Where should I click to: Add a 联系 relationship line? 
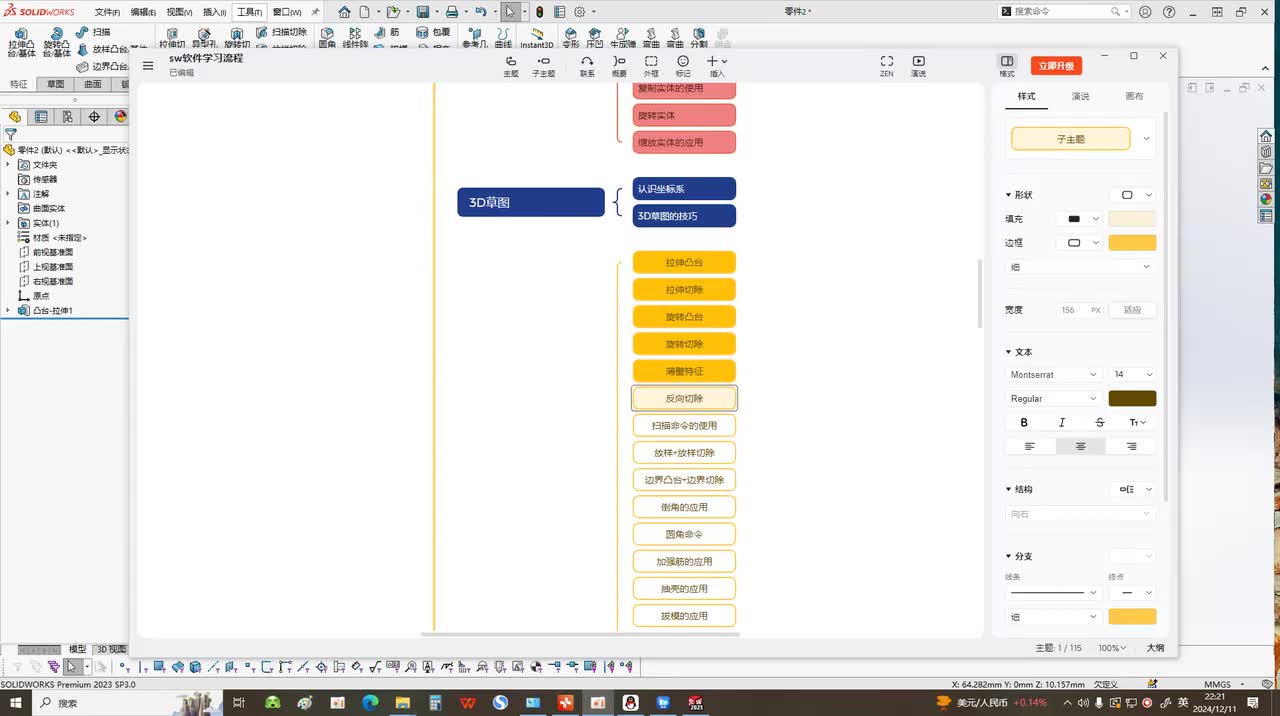click(x=587, y=66)
